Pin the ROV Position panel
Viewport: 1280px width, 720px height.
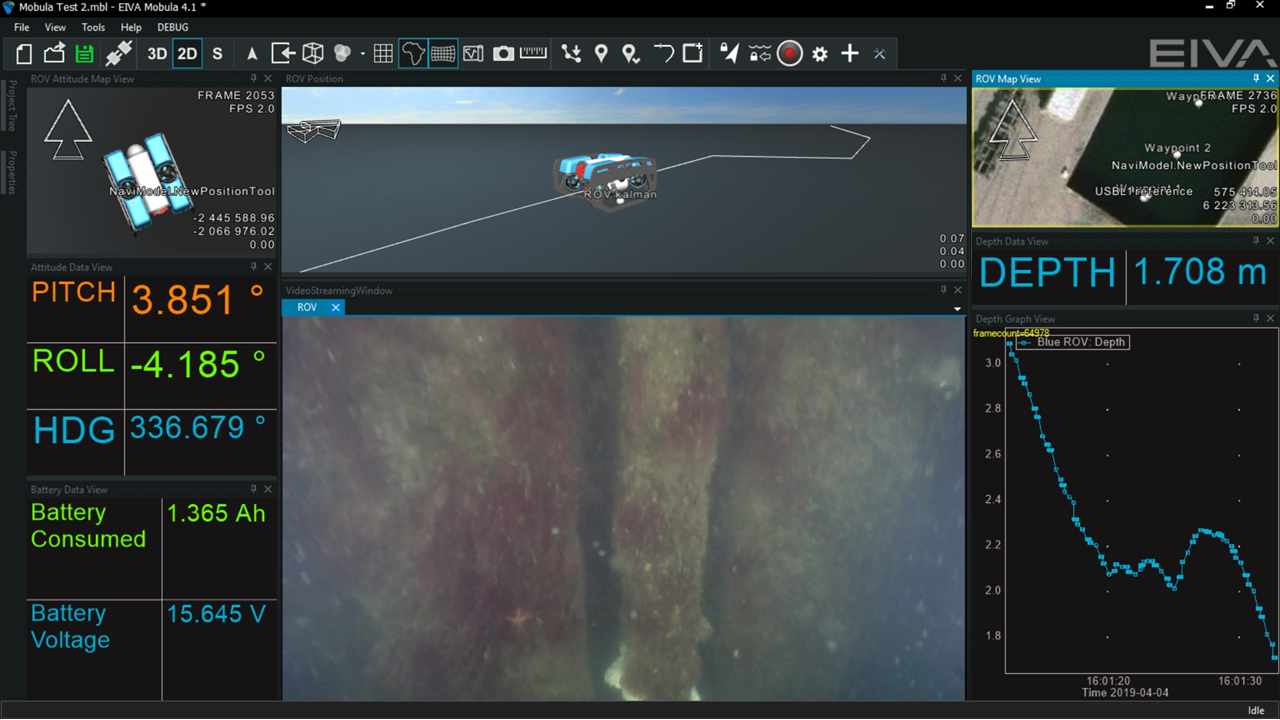tap(943, 79)
